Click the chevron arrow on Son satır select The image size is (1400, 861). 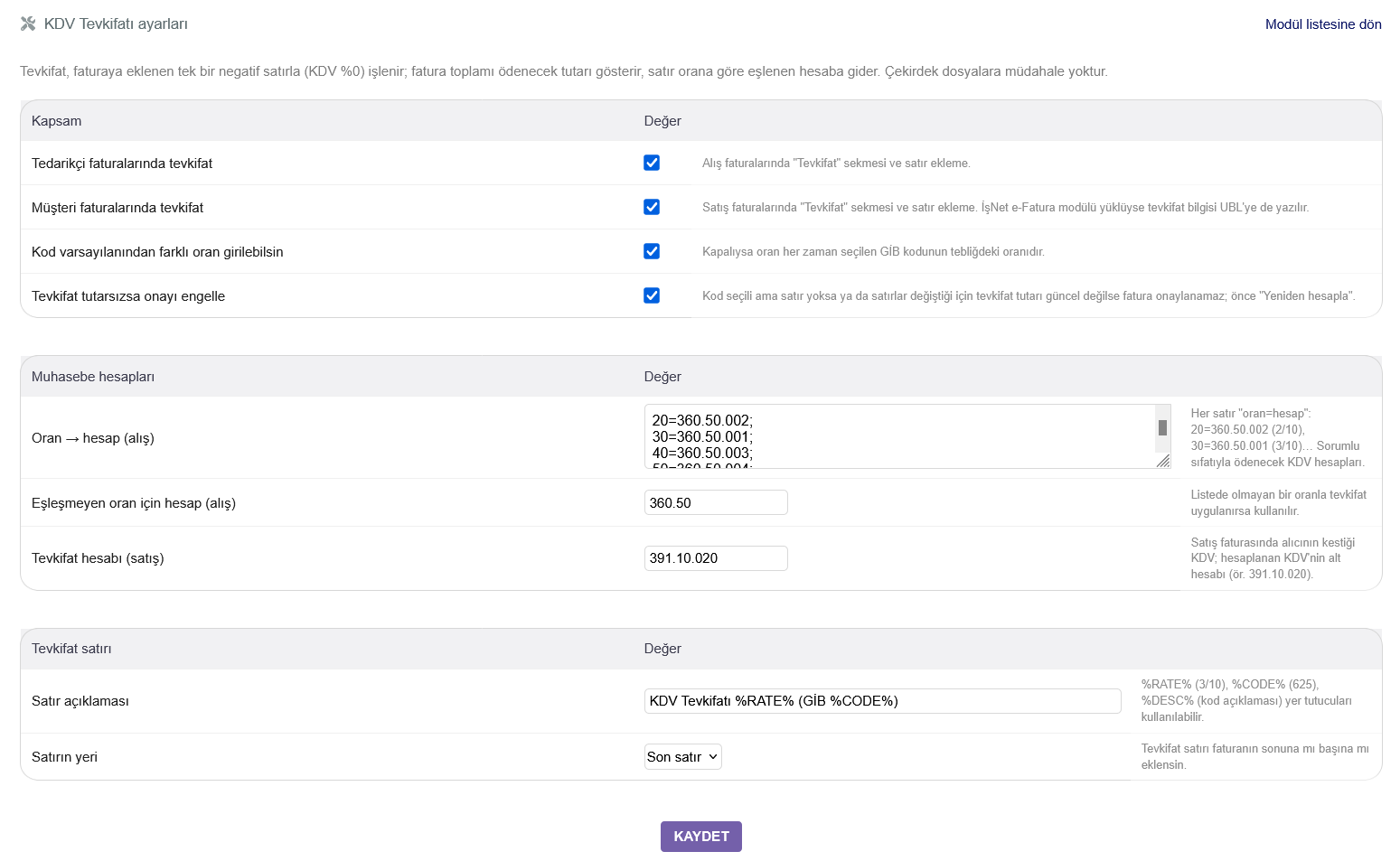tap(712, 757)
